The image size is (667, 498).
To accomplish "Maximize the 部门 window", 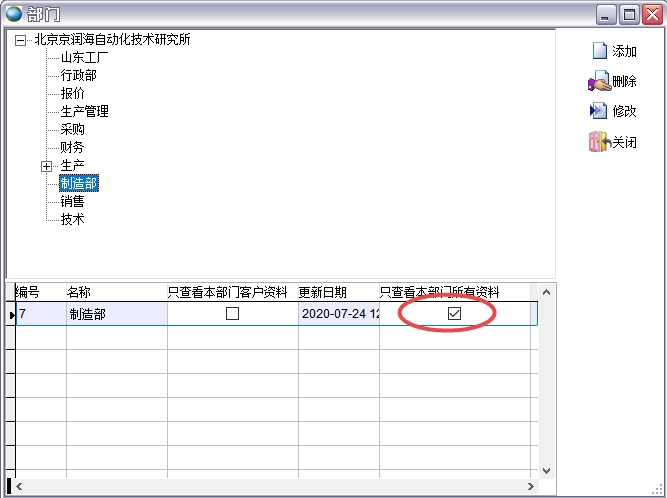I will click(629, 14).
